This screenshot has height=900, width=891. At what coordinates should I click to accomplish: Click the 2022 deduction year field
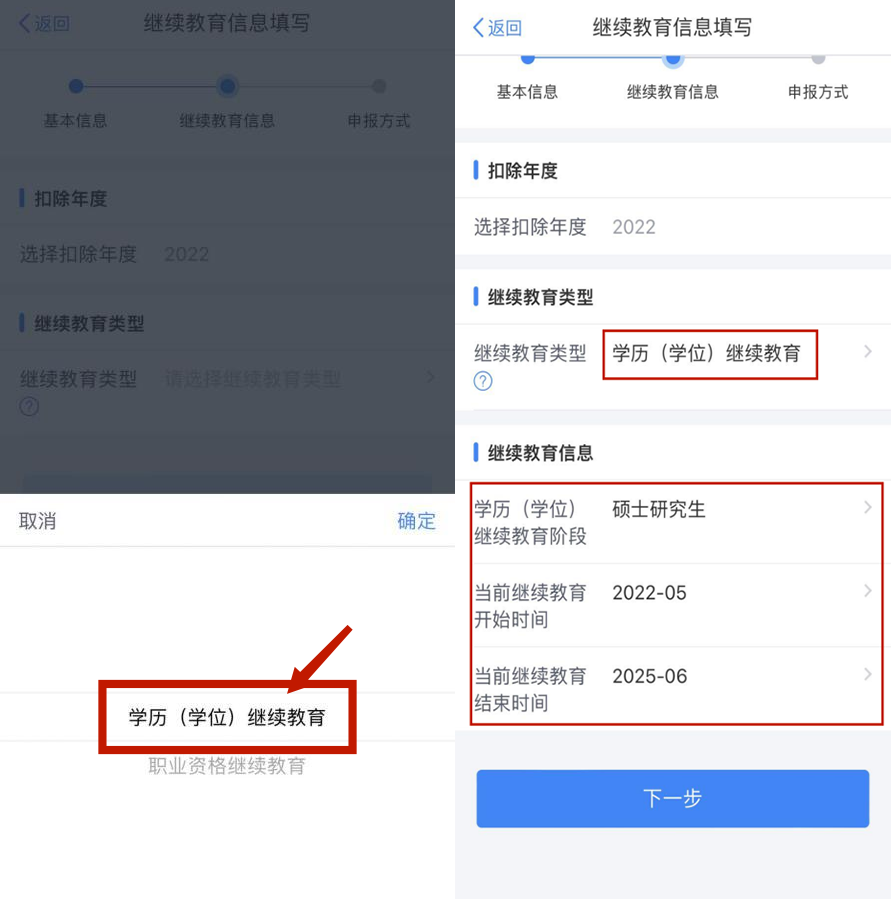pos(633,227)
